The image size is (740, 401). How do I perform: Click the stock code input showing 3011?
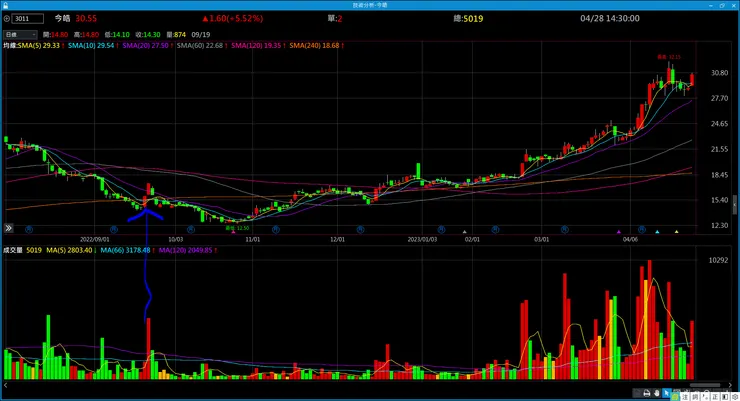point(28,18)
